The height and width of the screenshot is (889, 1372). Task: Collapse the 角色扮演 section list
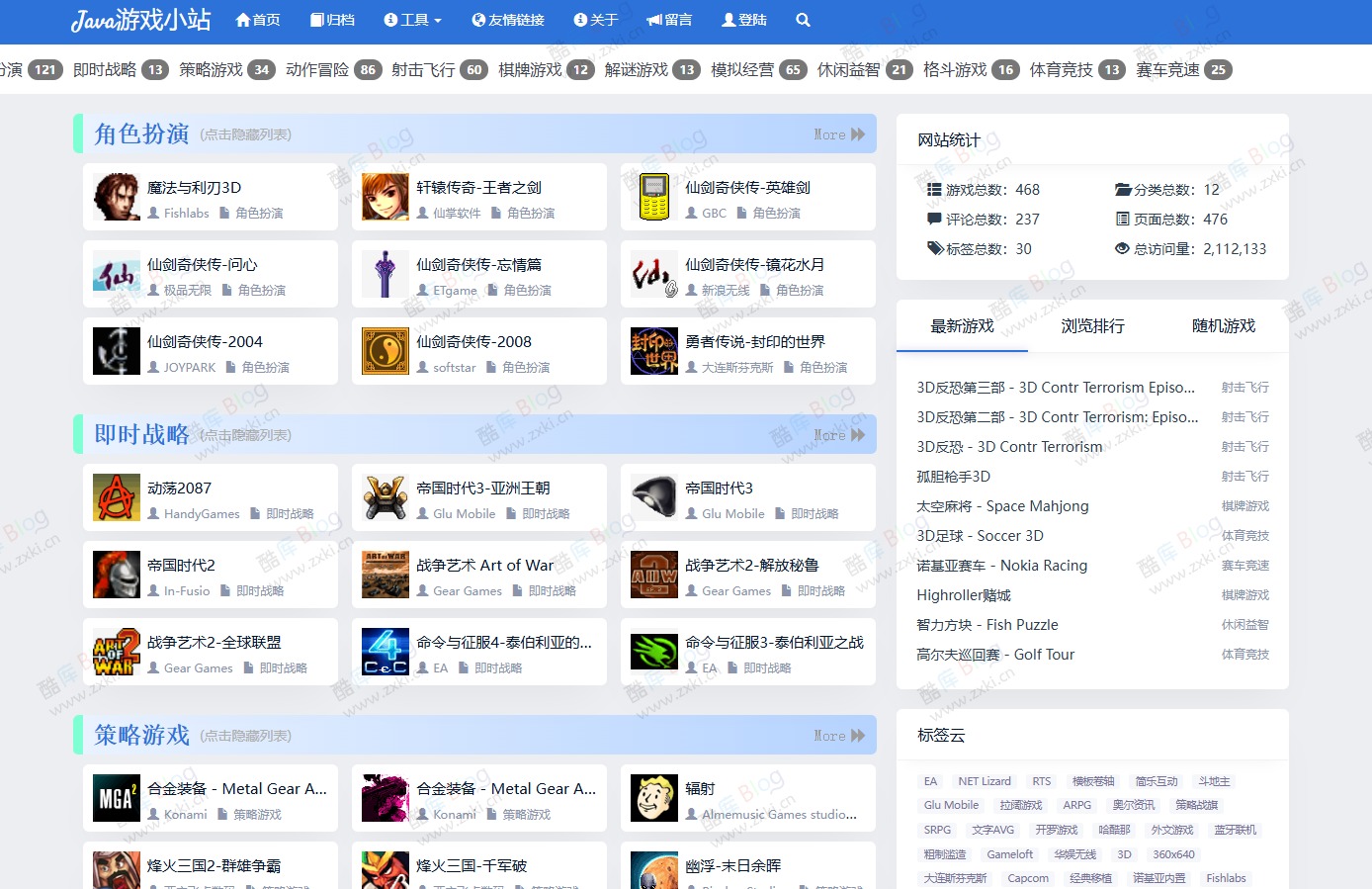click(245, 134)
